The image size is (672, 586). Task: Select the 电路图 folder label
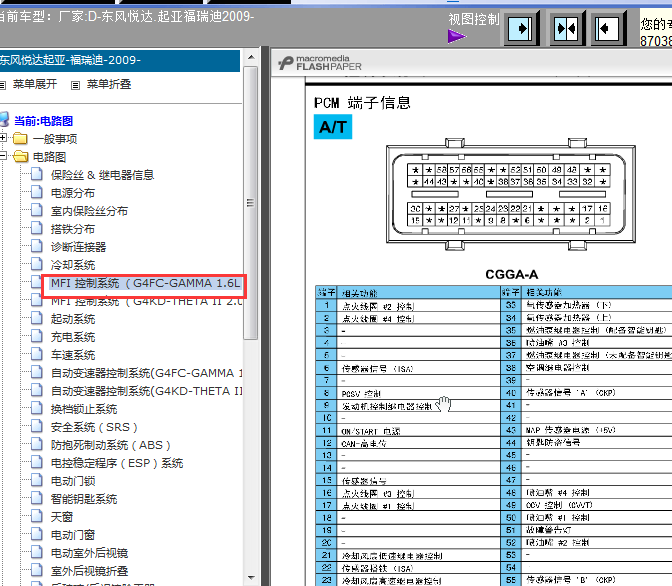coord(49,157)
